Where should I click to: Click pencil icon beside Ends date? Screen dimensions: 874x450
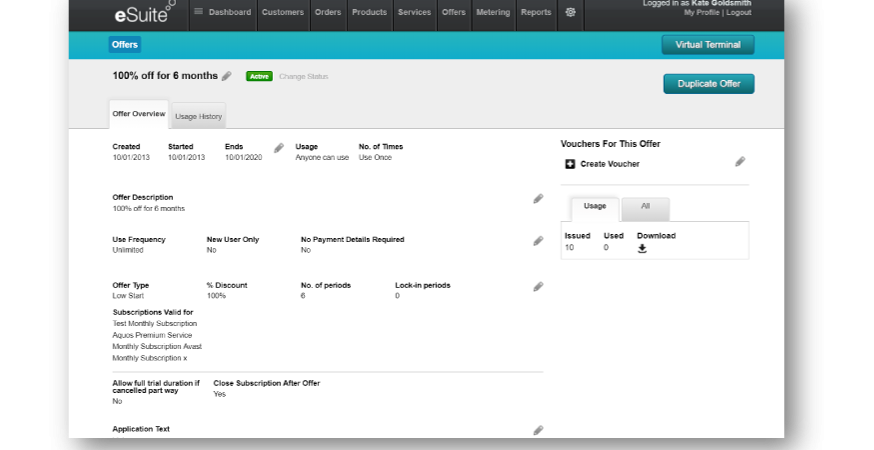pos(279,148)
